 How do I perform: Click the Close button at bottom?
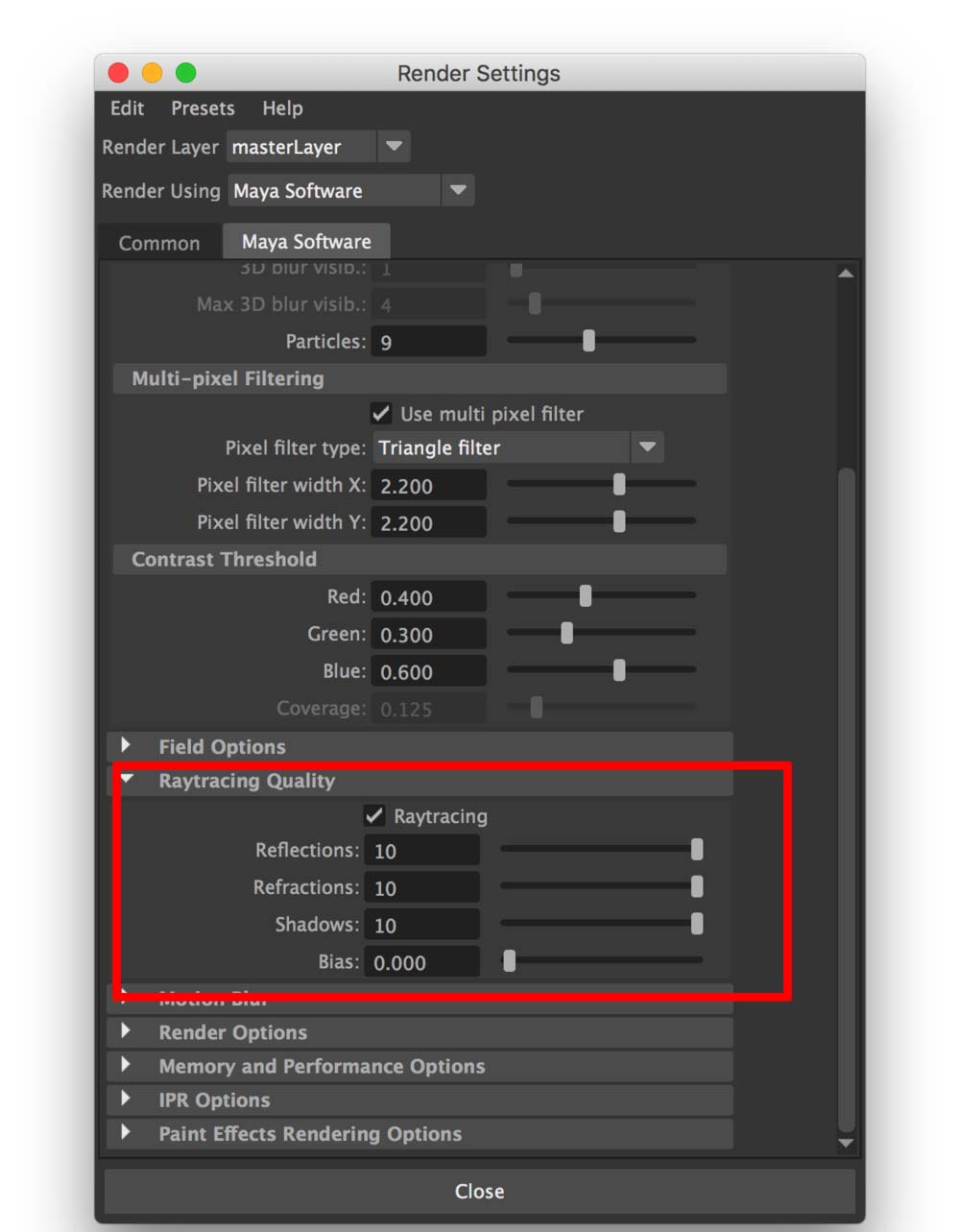pos(479,1191)
